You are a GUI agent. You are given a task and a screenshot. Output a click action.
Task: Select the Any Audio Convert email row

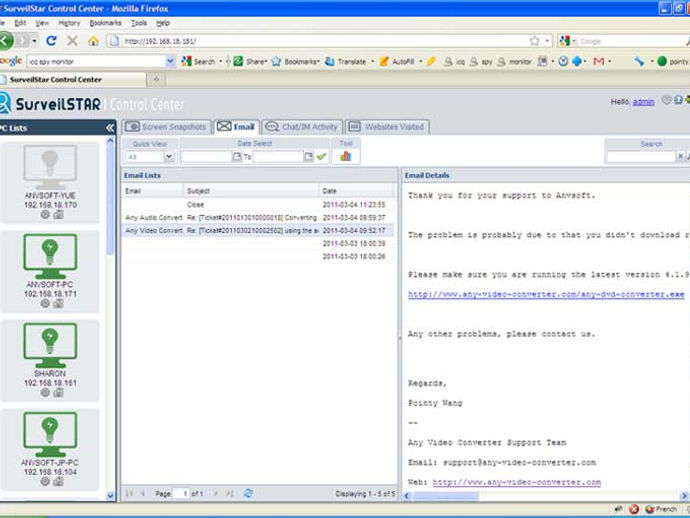258,217
